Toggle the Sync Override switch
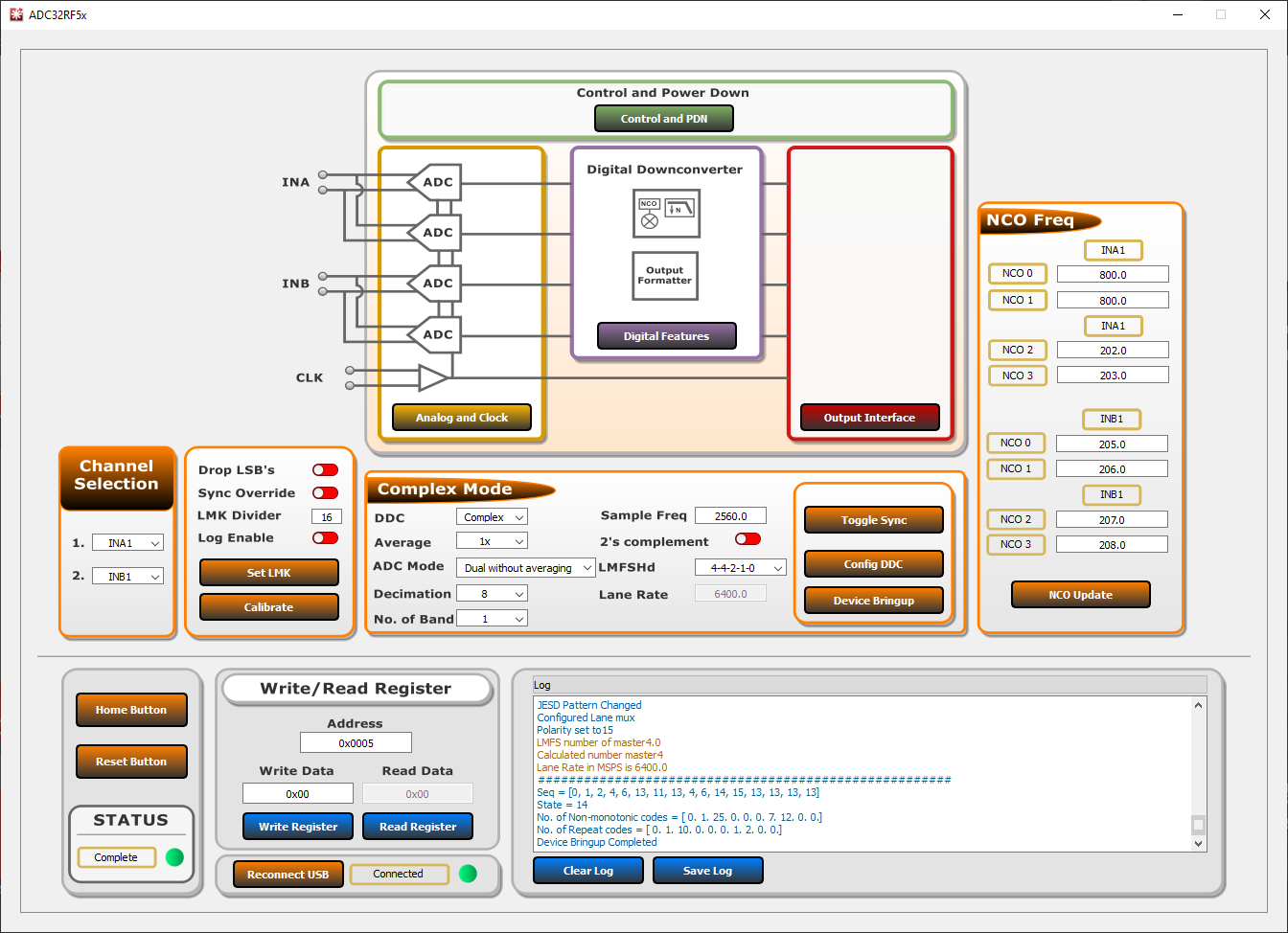 tap(325, 492)
